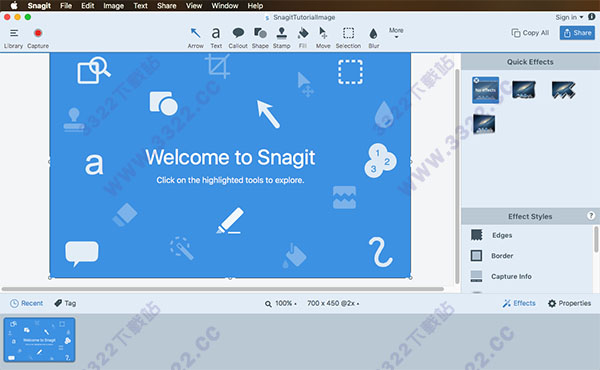This screenshot has height=370, width=600.
Task: Click the magnifier capture icon on canvas
Action: [94, 70]
